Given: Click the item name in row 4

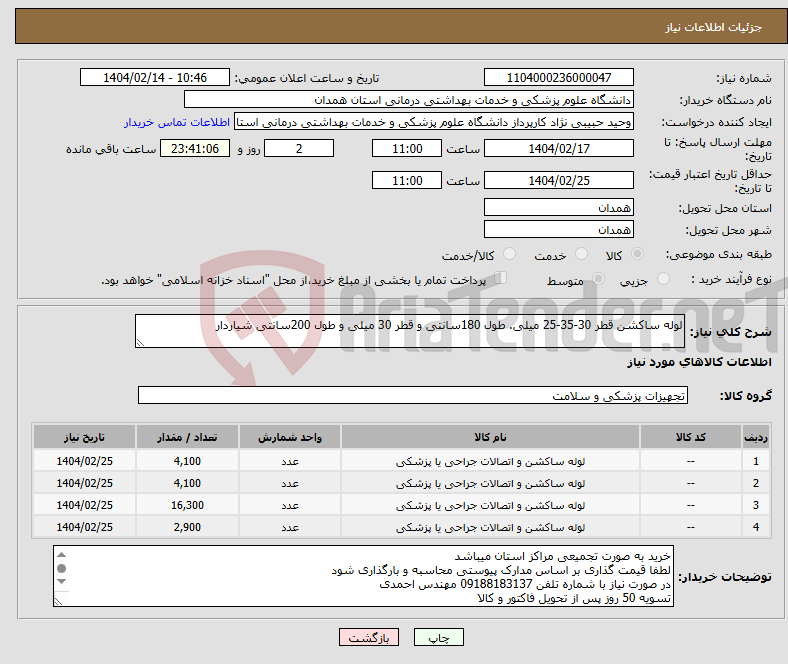Looking at the screenshot, I should click(x=490, y=527).
